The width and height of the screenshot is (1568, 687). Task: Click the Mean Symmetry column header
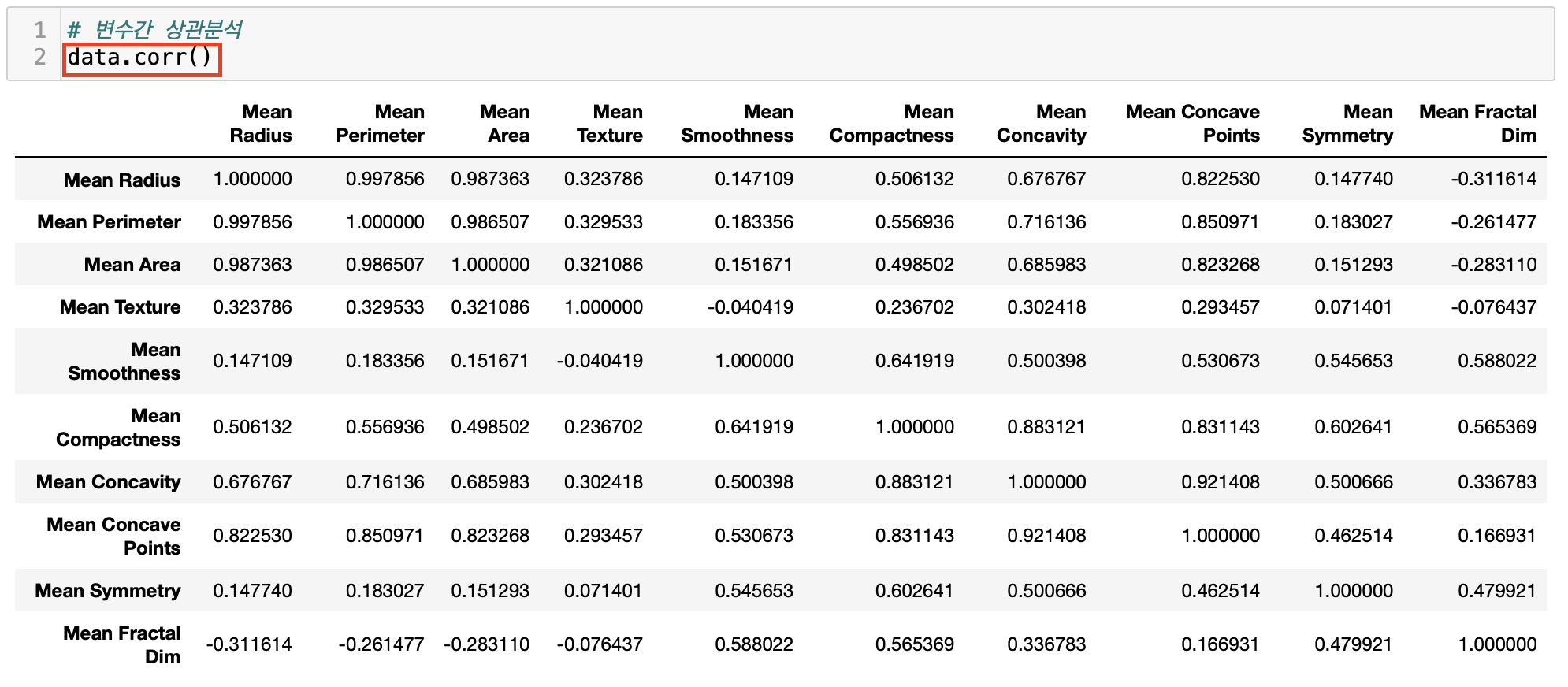(1348, 124)
